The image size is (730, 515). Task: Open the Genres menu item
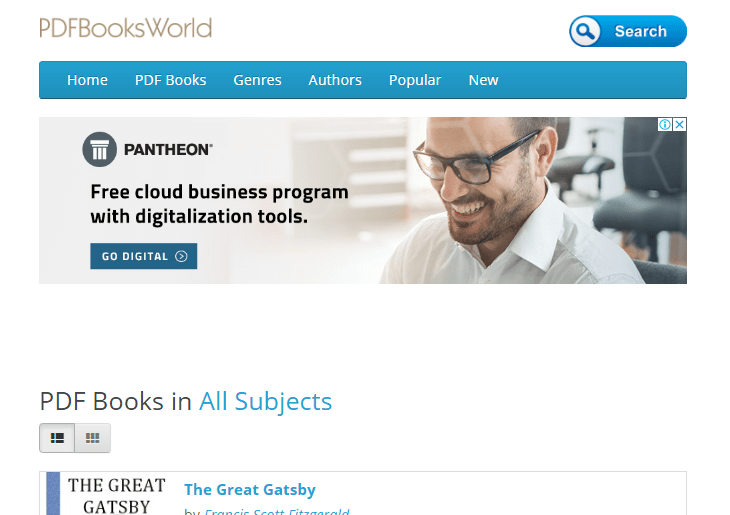(x=257, y=80)
